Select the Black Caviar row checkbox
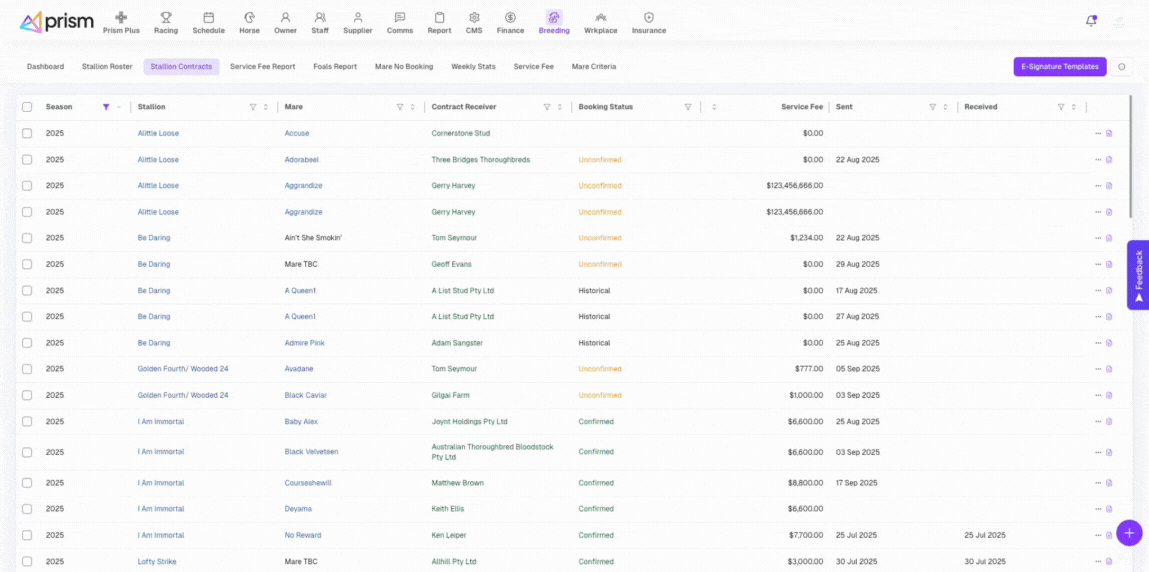1149x572 pixels. (x=27, y=395)
